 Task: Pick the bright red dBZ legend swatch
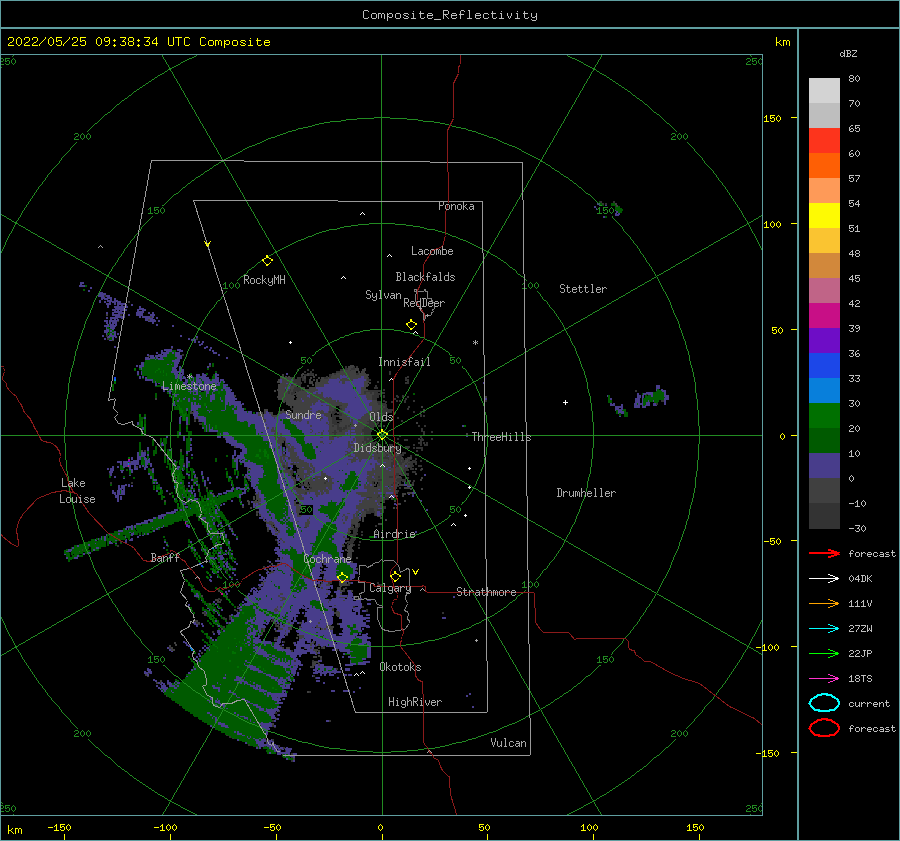824,141
